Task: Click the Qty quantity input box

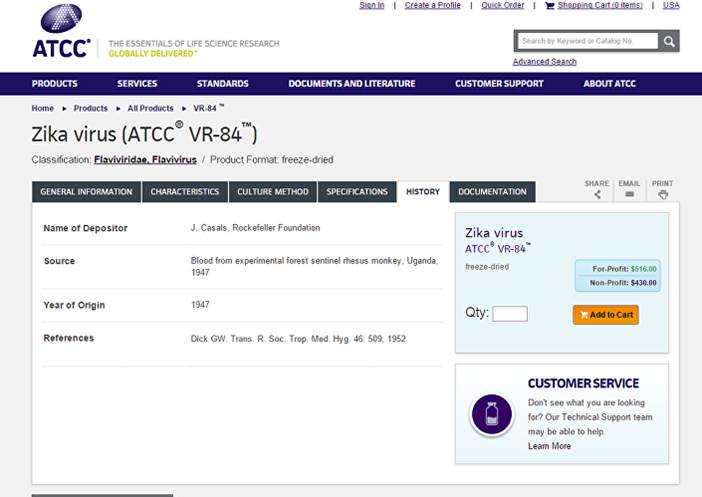Action: (510, 314)
